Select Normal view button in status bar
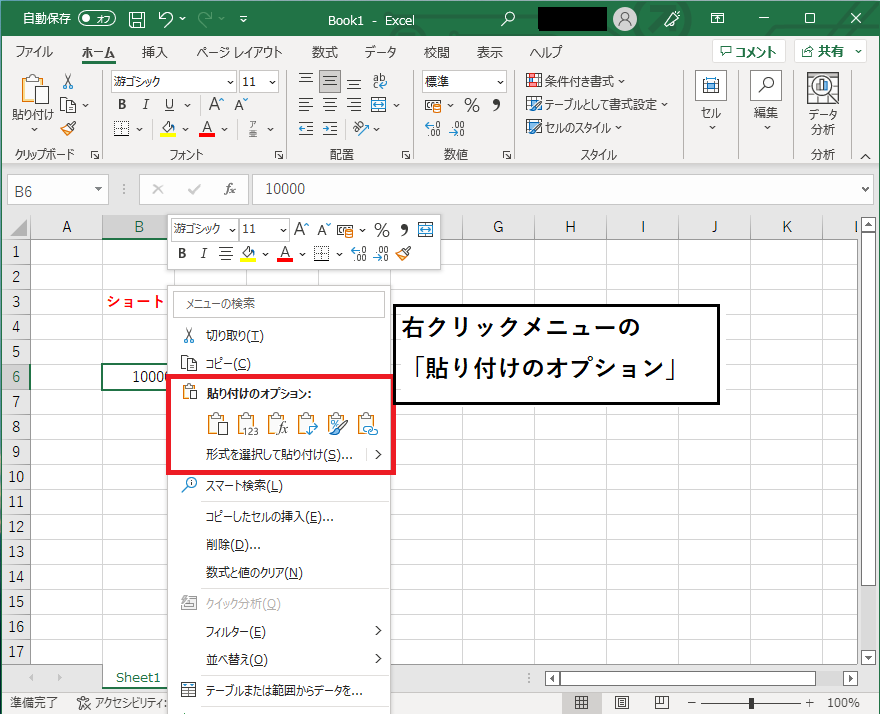The image size is (880, 714). coord(581,702)
